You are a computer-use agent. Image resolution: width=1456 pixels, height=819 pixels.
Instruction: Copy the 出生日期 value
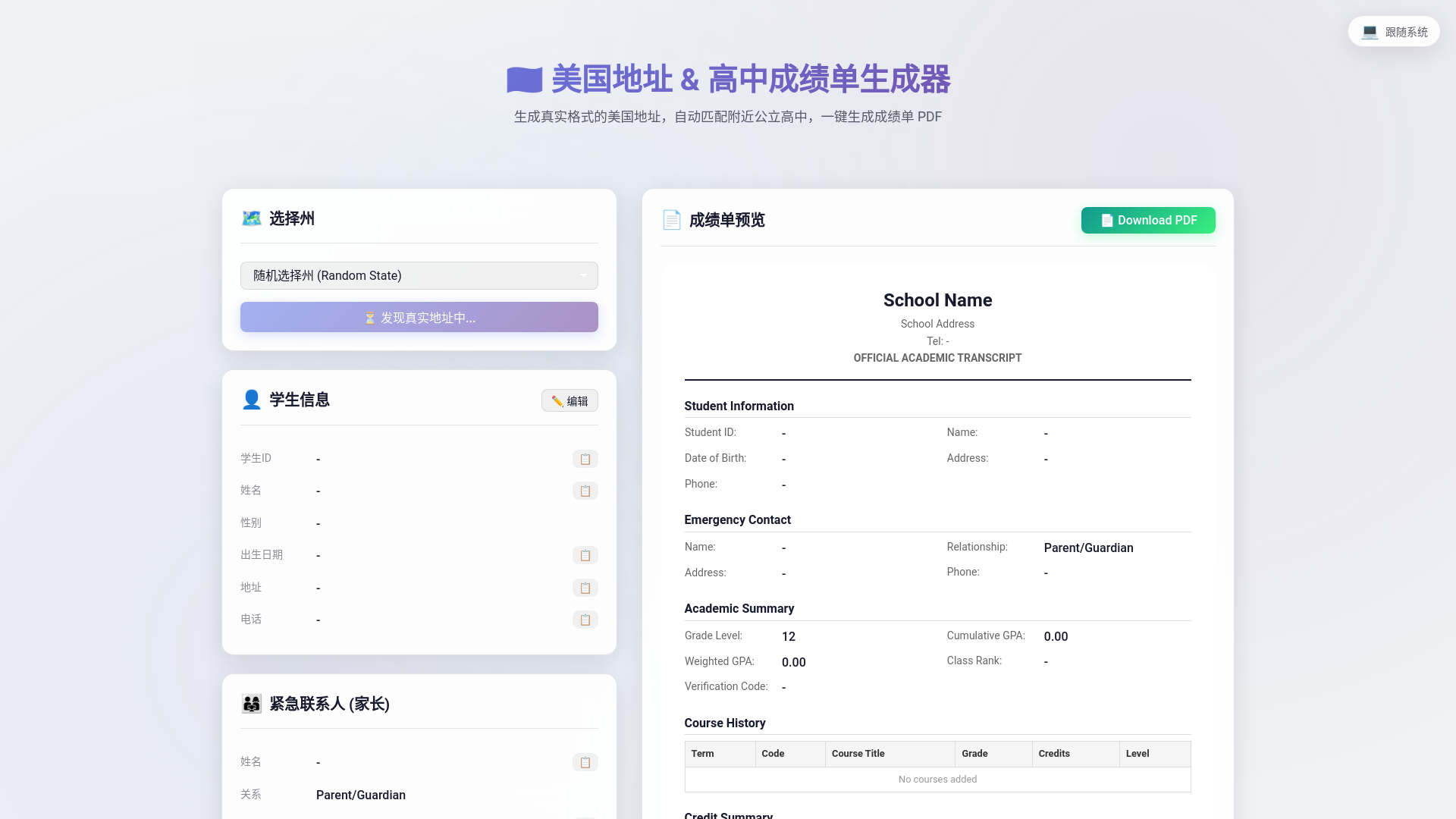tap(585, 555)
